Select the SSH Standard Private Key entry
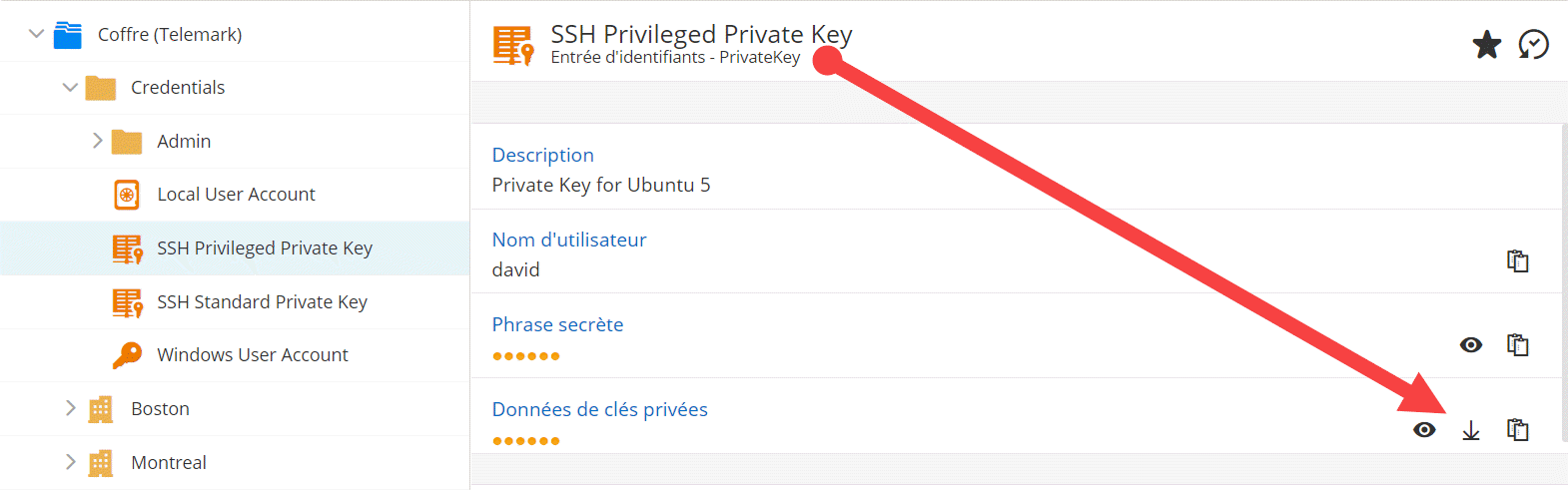 [262, 302]
